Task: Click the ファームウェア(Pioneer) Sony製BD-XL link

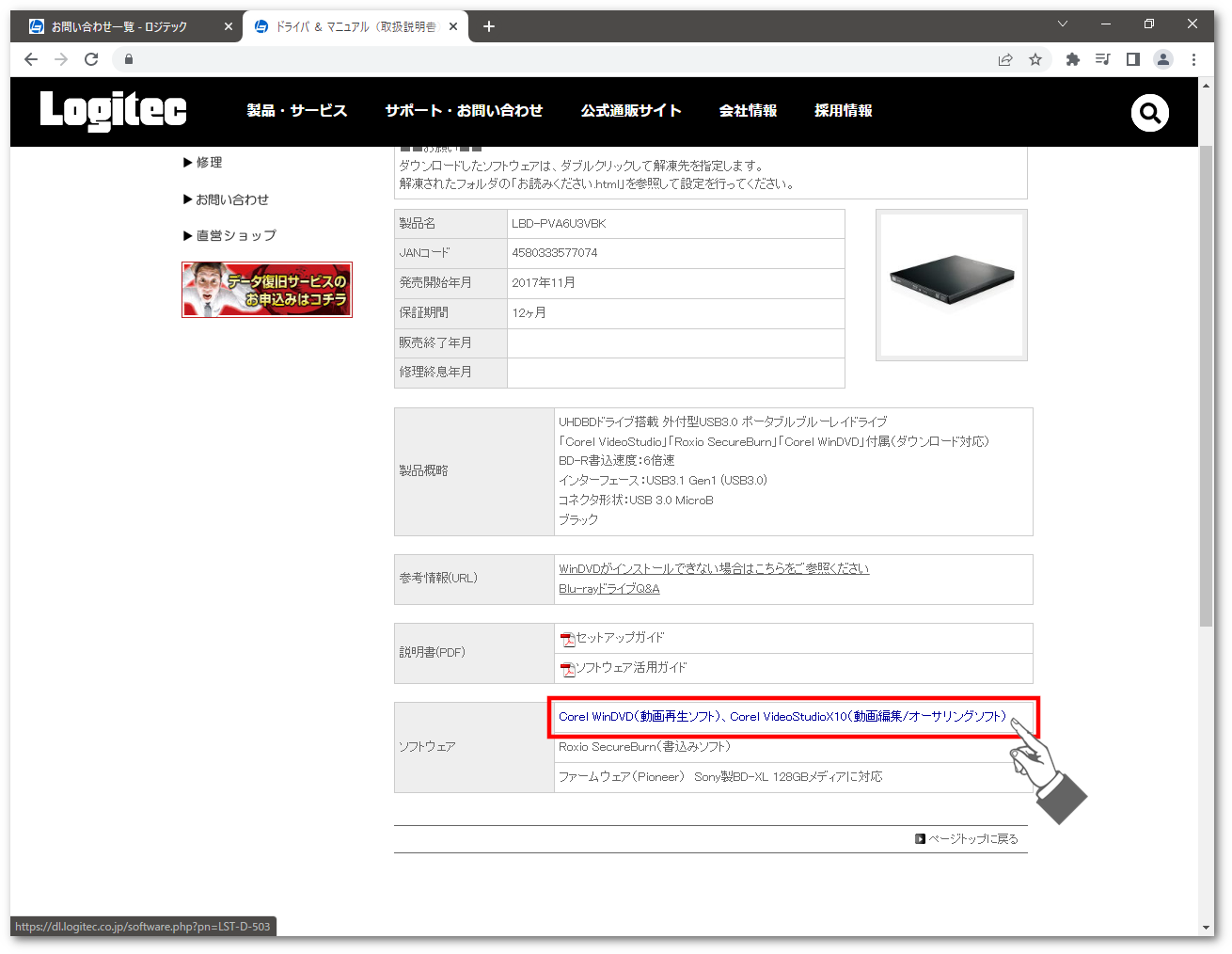Action: (720, 777)
